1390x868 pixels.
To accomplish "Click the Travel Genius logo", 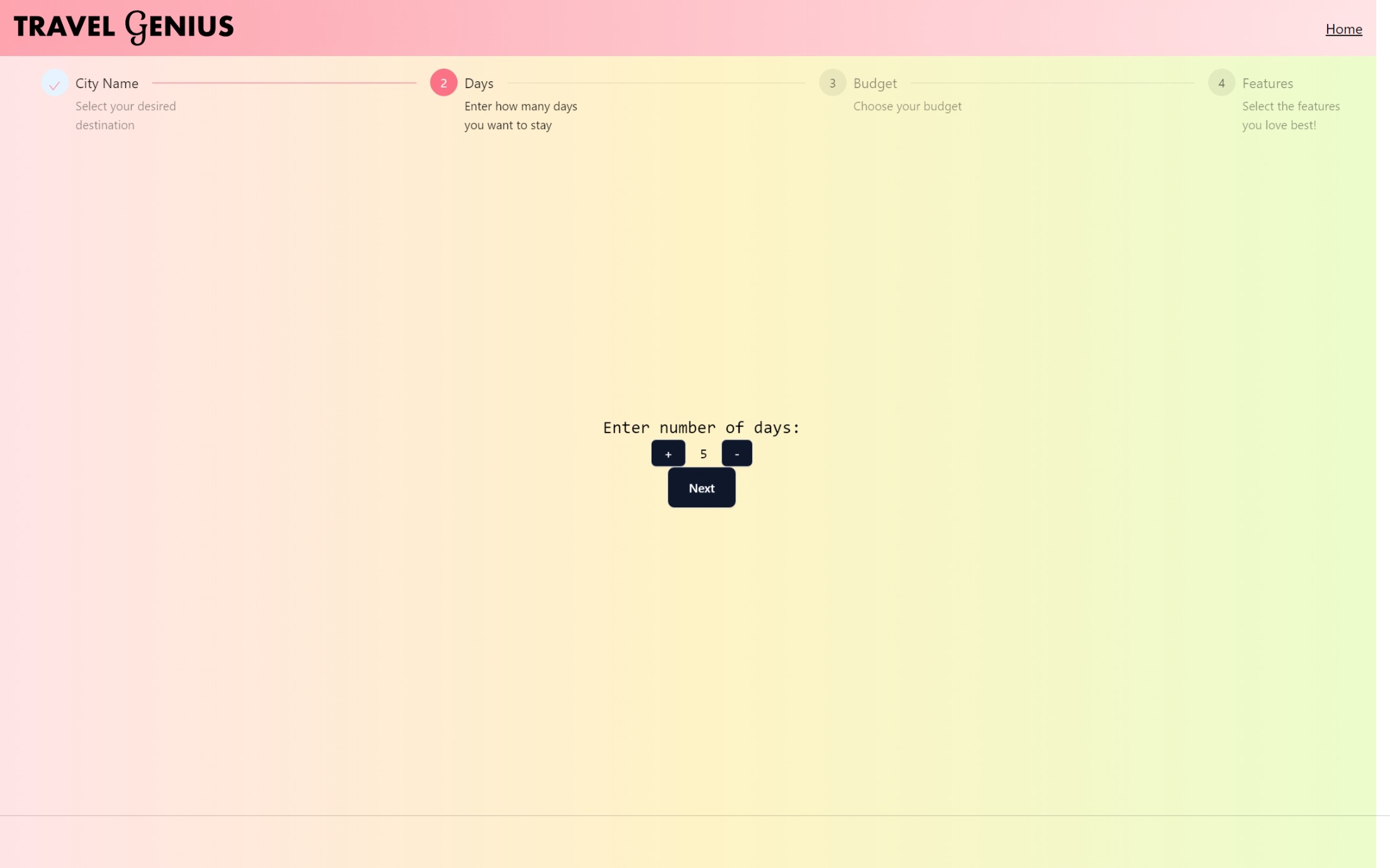I will tap(123, 27).
